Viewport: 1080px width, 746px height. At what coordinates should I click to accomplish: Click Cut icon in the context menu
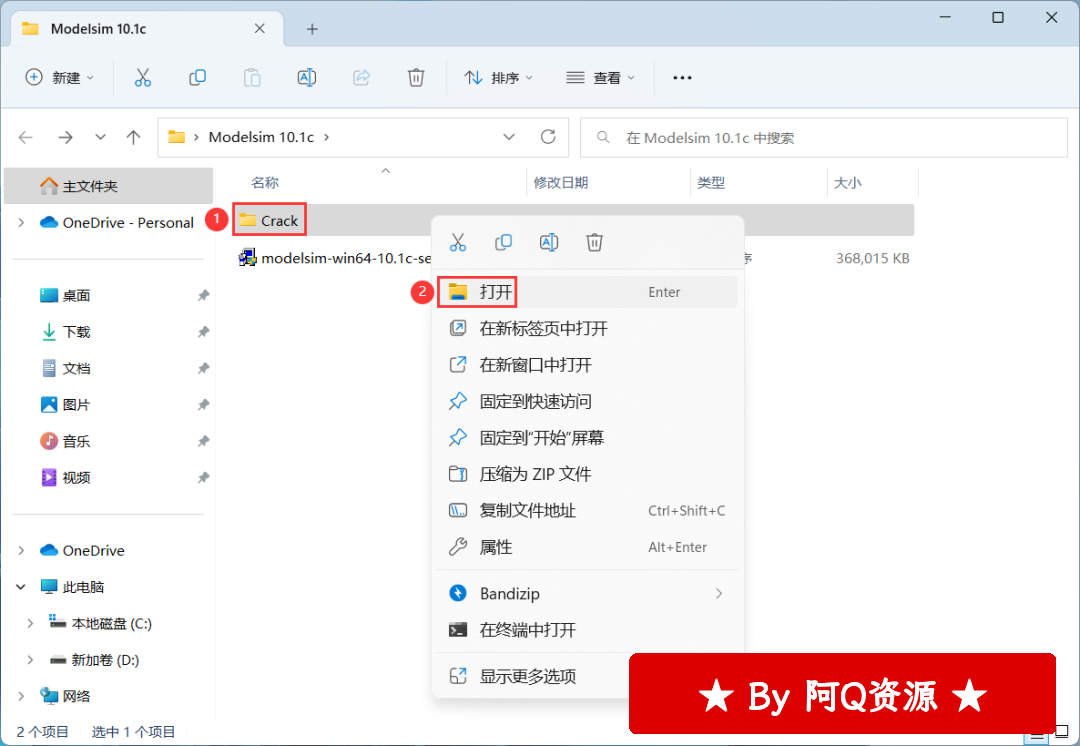click(458, 242)
